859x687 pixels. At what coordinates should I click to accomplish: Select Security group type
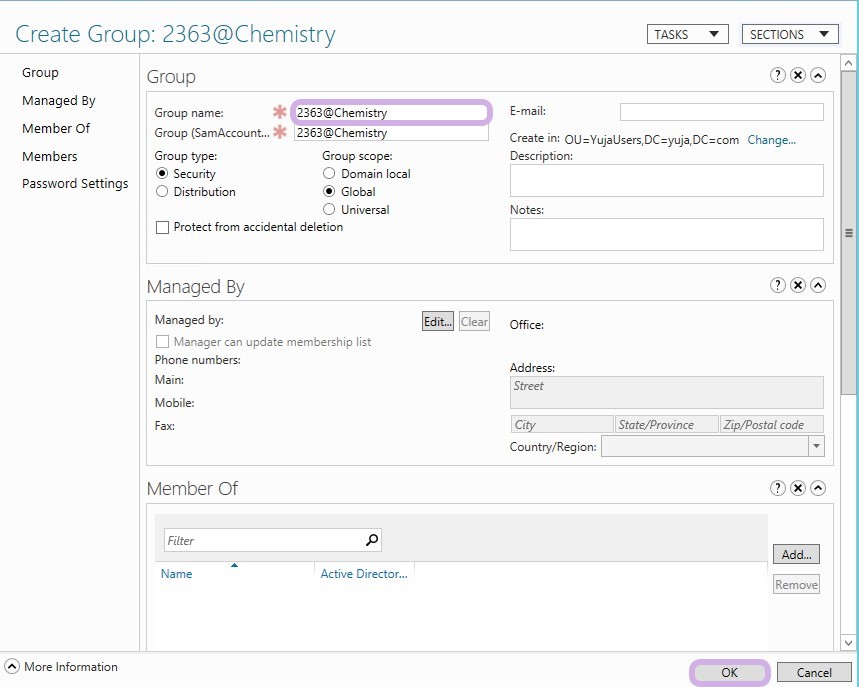[x=162, y=174]
